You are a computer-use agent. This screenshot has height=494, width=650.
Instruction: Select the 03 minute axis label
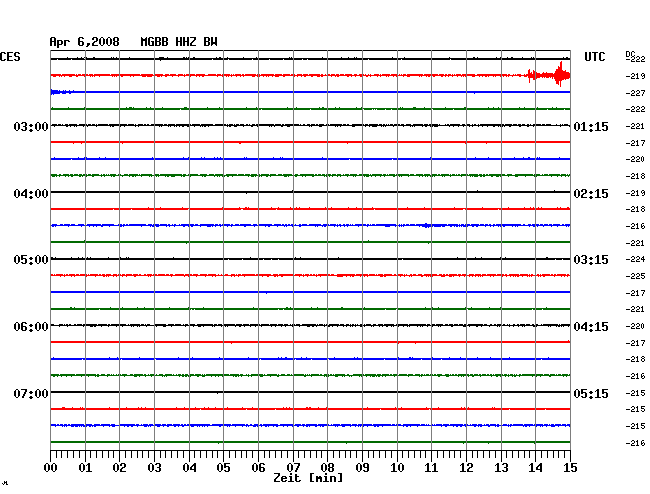[x=155, y=467]
